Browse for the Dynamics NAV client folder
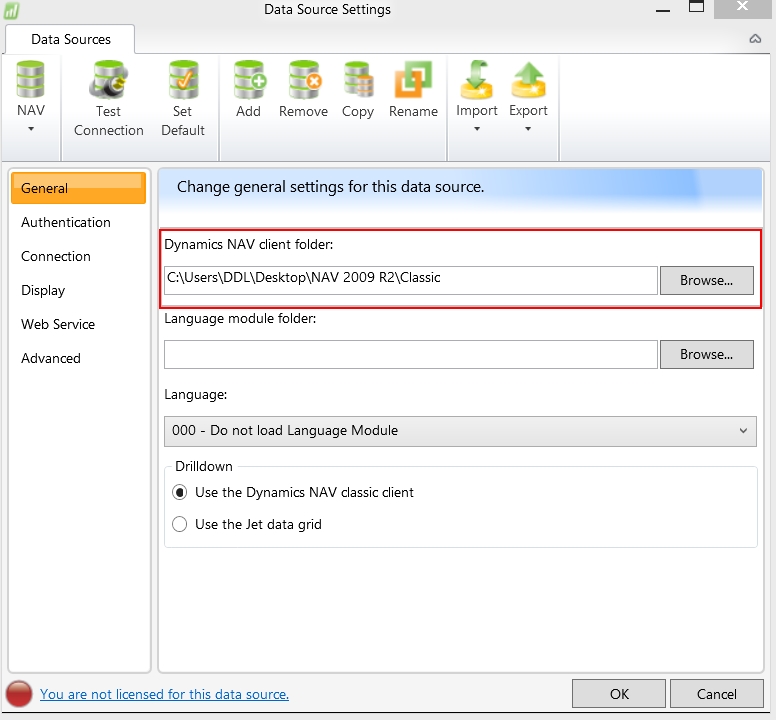776x720 pixels. click(x=707, y=280)
